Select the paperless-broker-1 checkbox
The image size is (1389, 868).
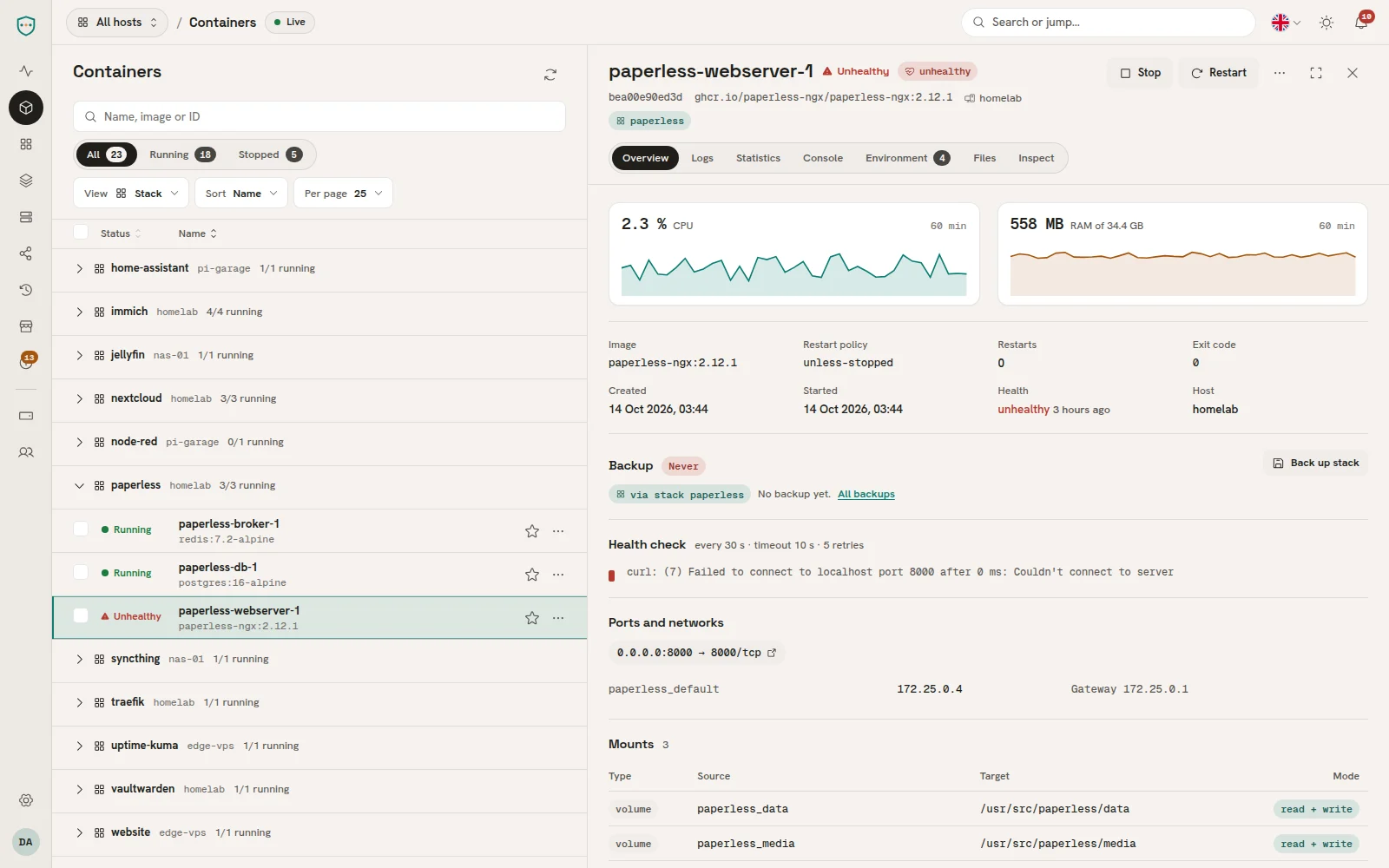coord(81,529)
